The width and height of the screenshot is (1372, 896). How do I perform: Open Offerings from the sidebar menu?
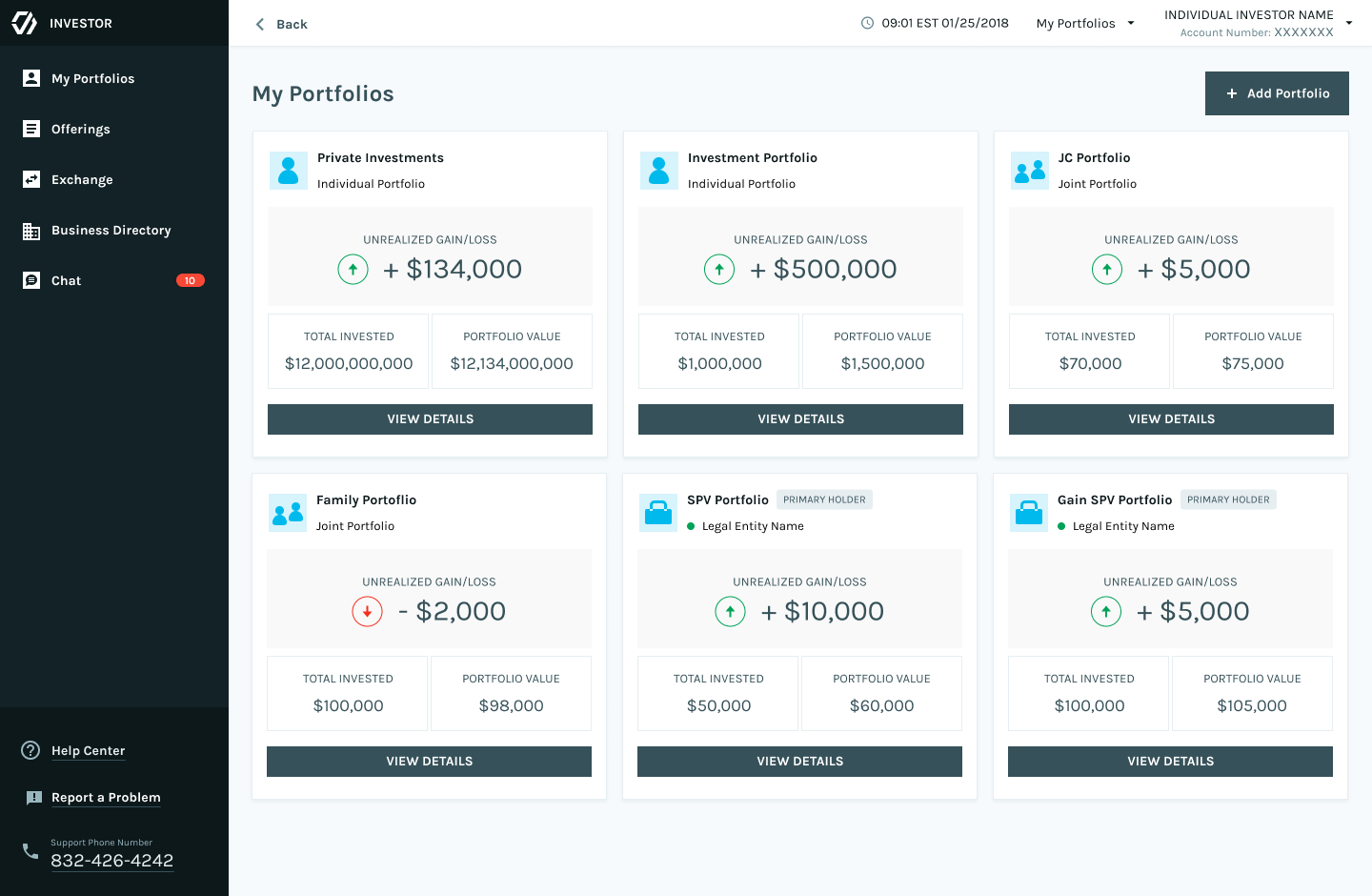tap(81, 130)
